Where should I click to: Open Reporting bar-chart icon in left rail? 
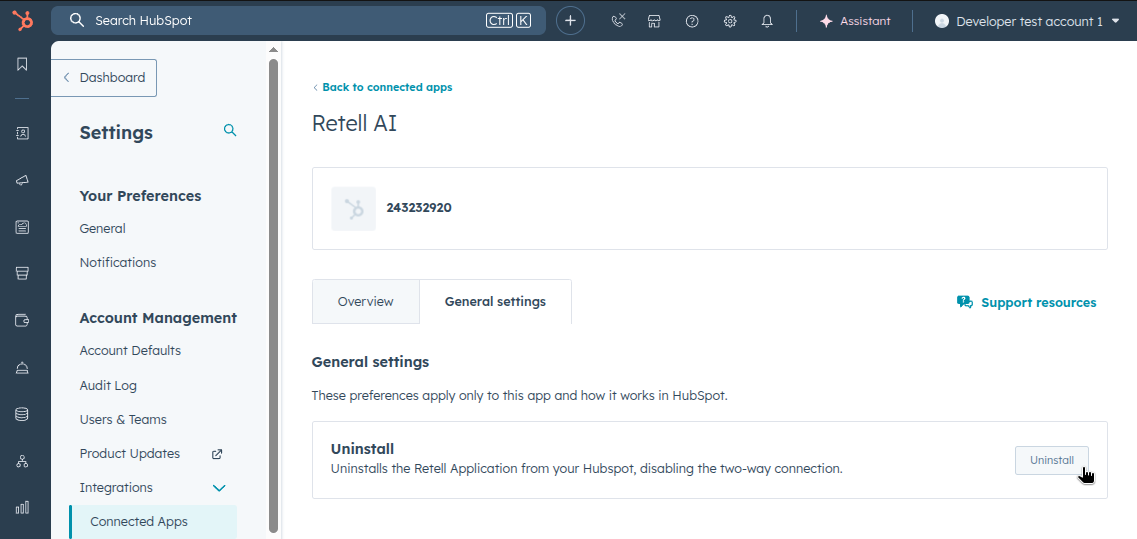(x=22, y=507)
